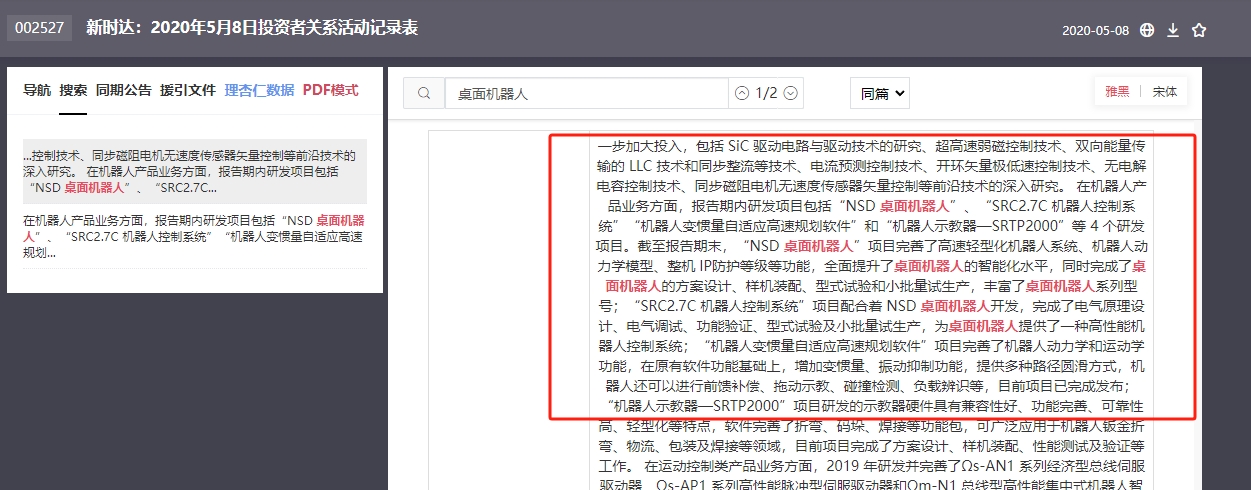Click highlighted 桌面机器人 after NSD in list项目包括
Screen dimensions: 1251x490
pyautogui.click(x=915, y=205)
